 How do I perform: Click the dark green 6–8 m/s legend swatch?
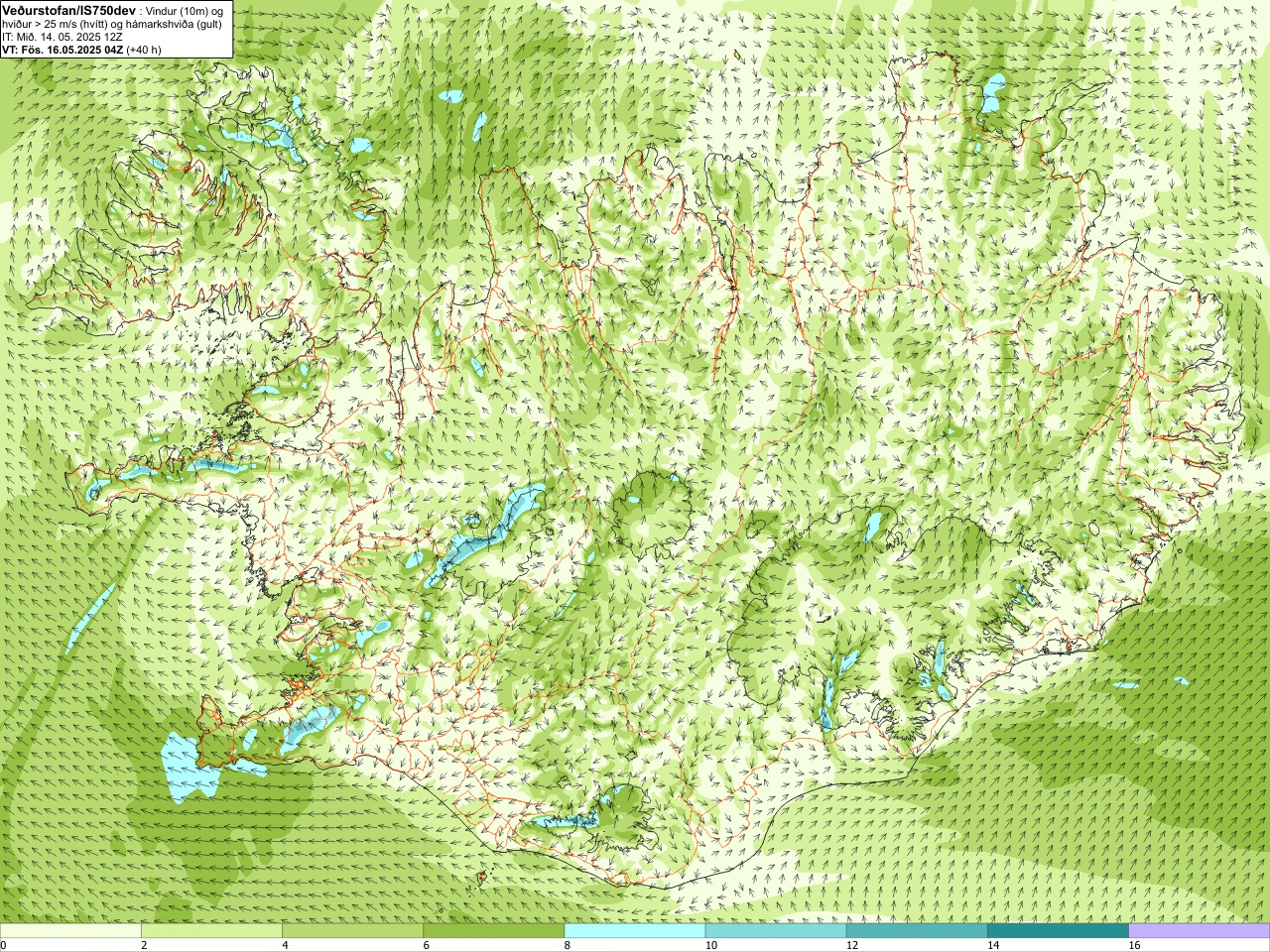[493, 931]
